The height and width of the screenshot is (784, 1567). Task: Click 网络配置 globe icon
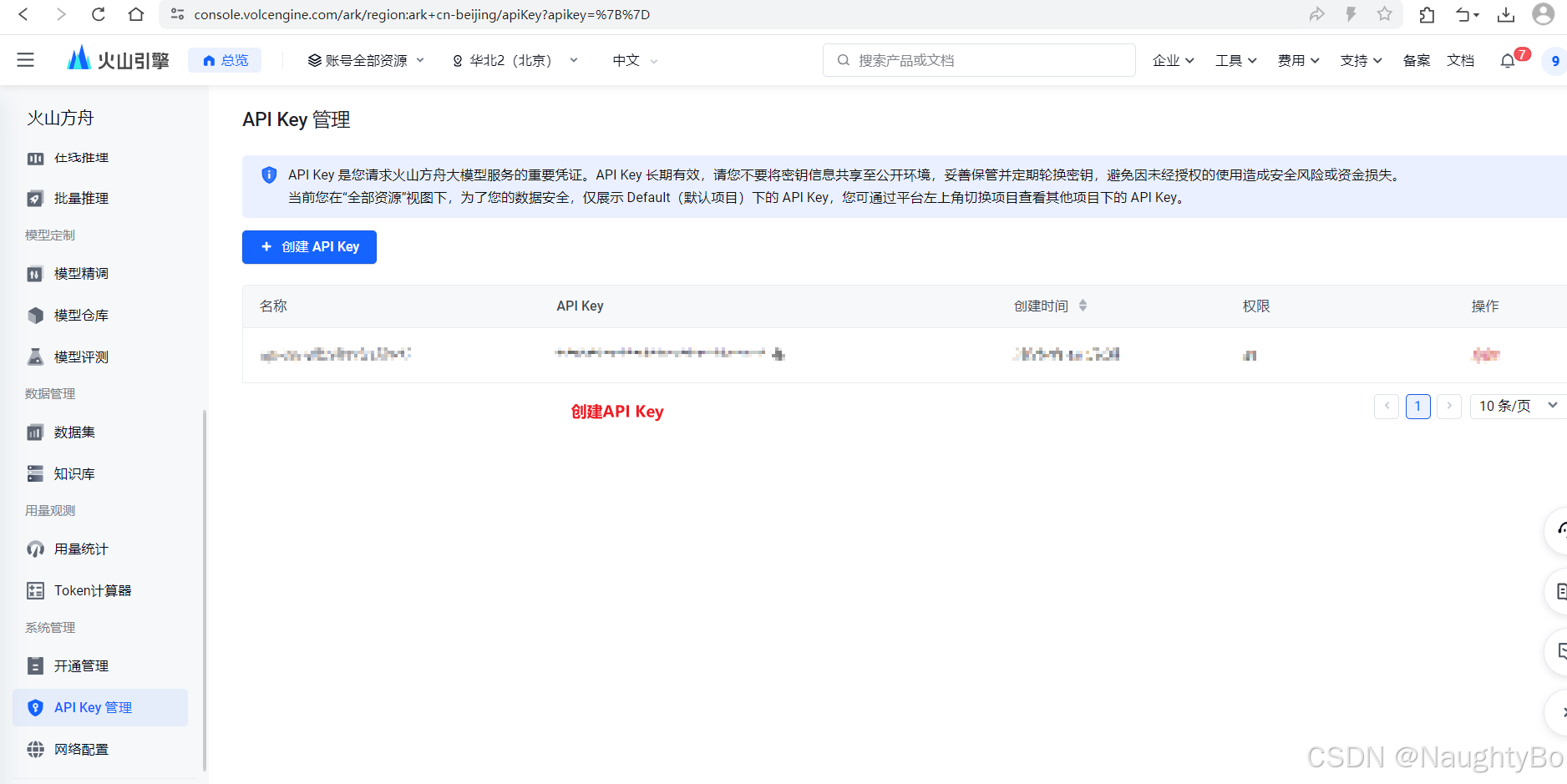[x=35, y=750]
